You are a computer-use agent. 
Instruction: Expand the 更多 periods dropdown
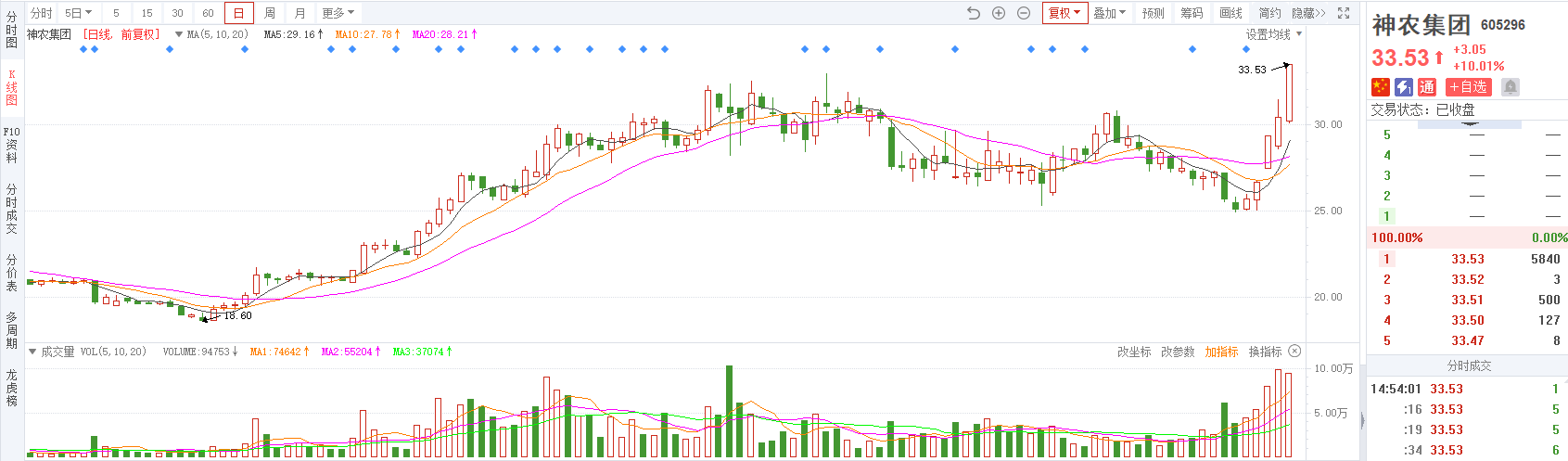[x=338, y=13]
